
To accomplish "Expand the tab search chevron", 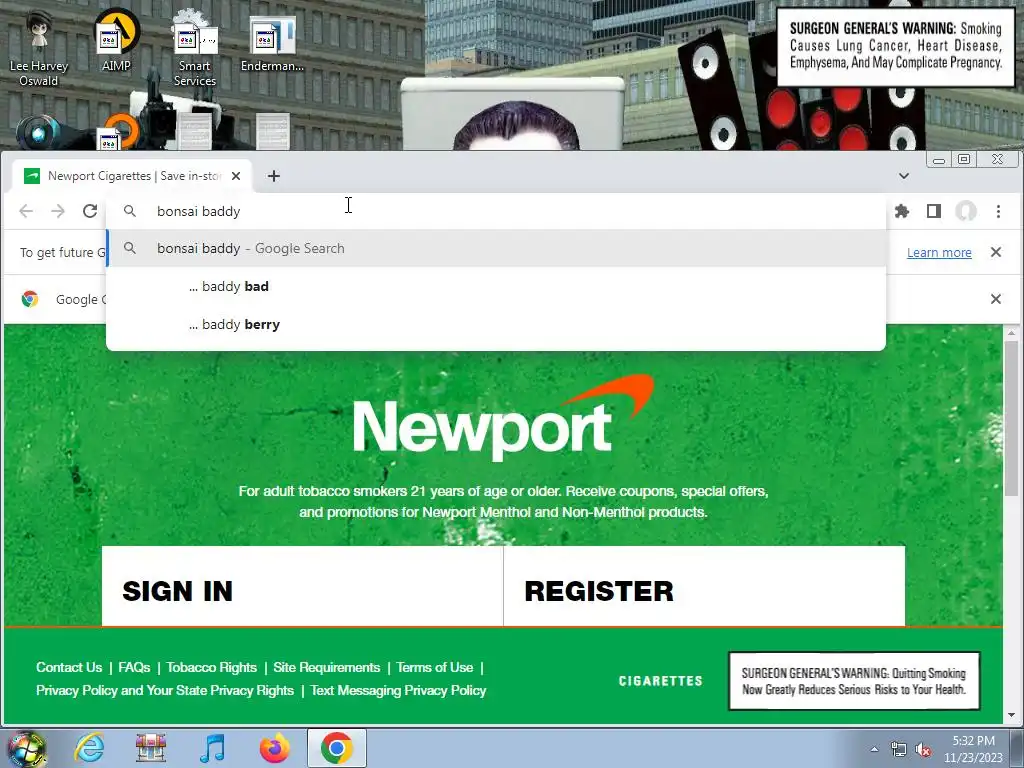I will click(x=904, y=176).
